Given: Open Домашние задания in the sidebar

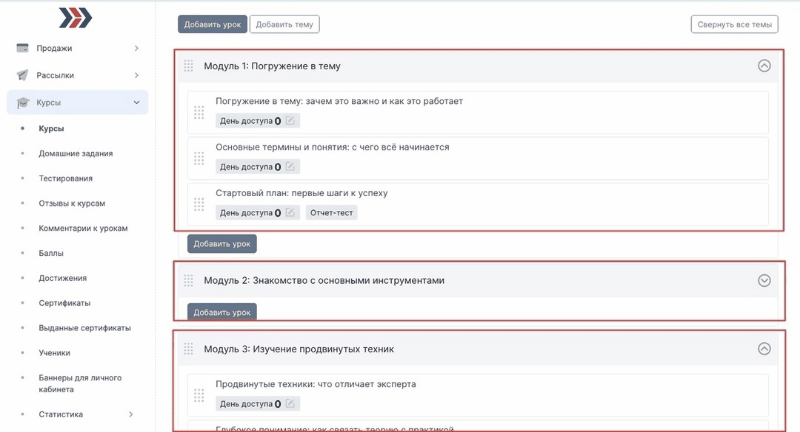Looking at the screenshot, I should (x=75, y=154).
